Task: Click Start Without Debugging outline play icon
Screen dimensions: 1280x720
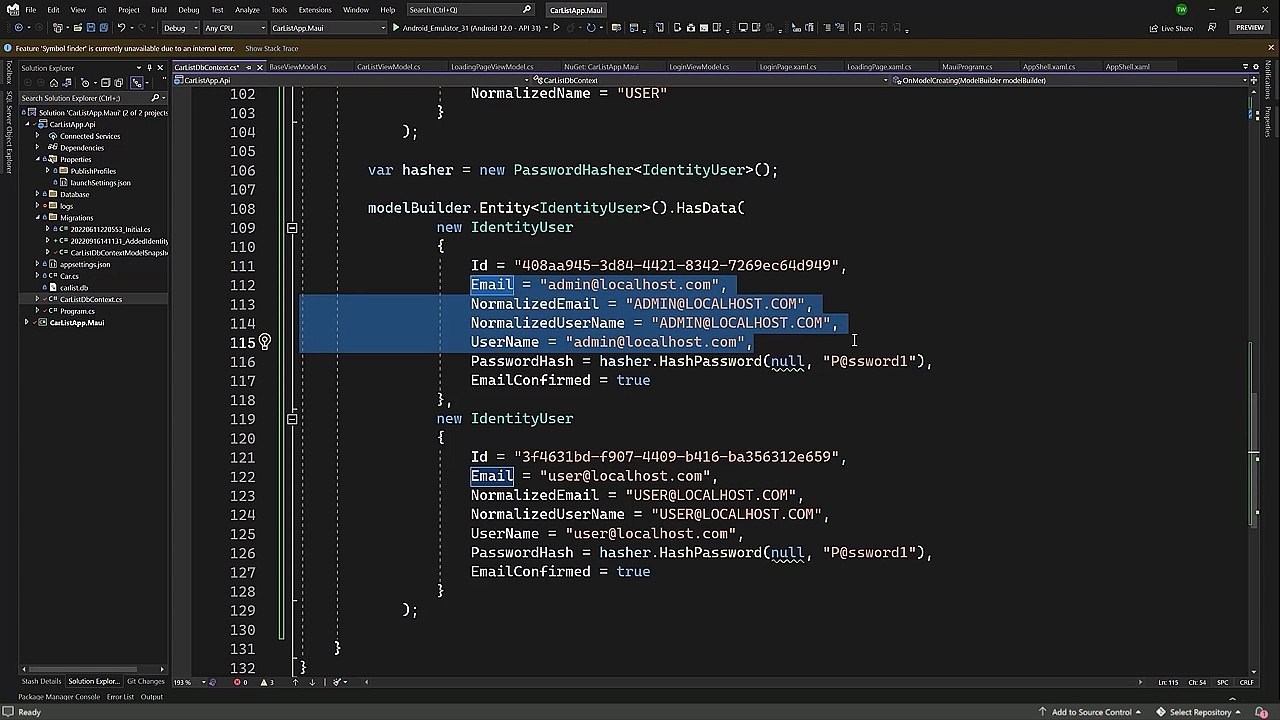Action: [556, 28]
